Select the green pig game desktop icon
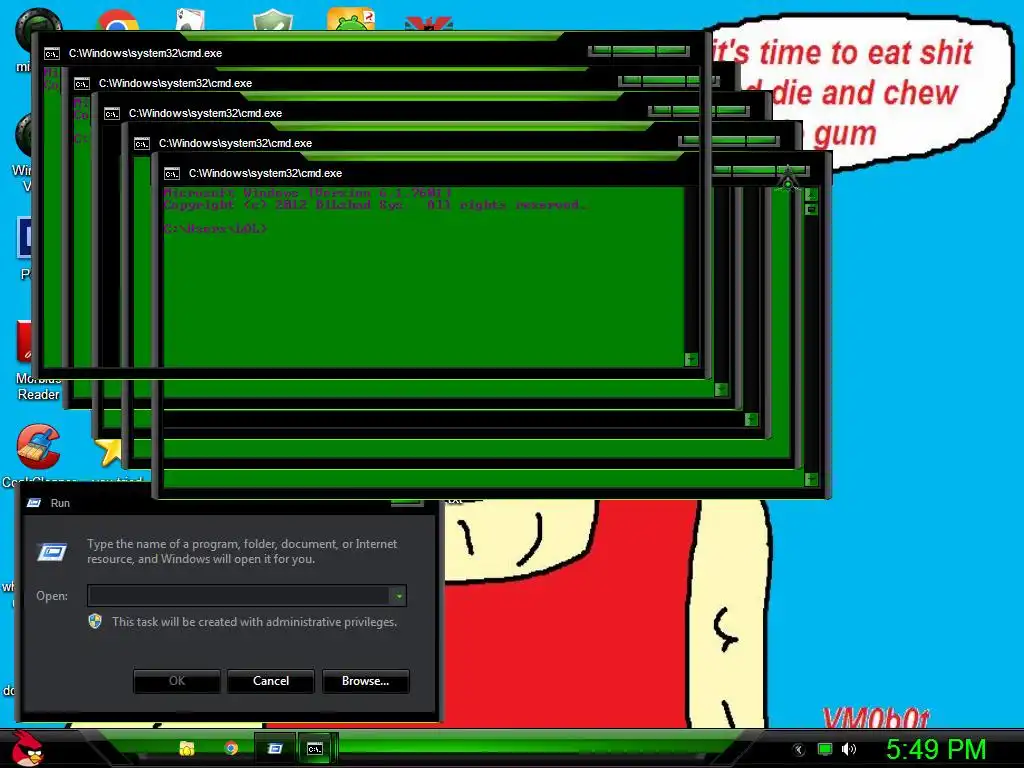The height and width of the screenshot is (768, 1024). click(351, 20)
